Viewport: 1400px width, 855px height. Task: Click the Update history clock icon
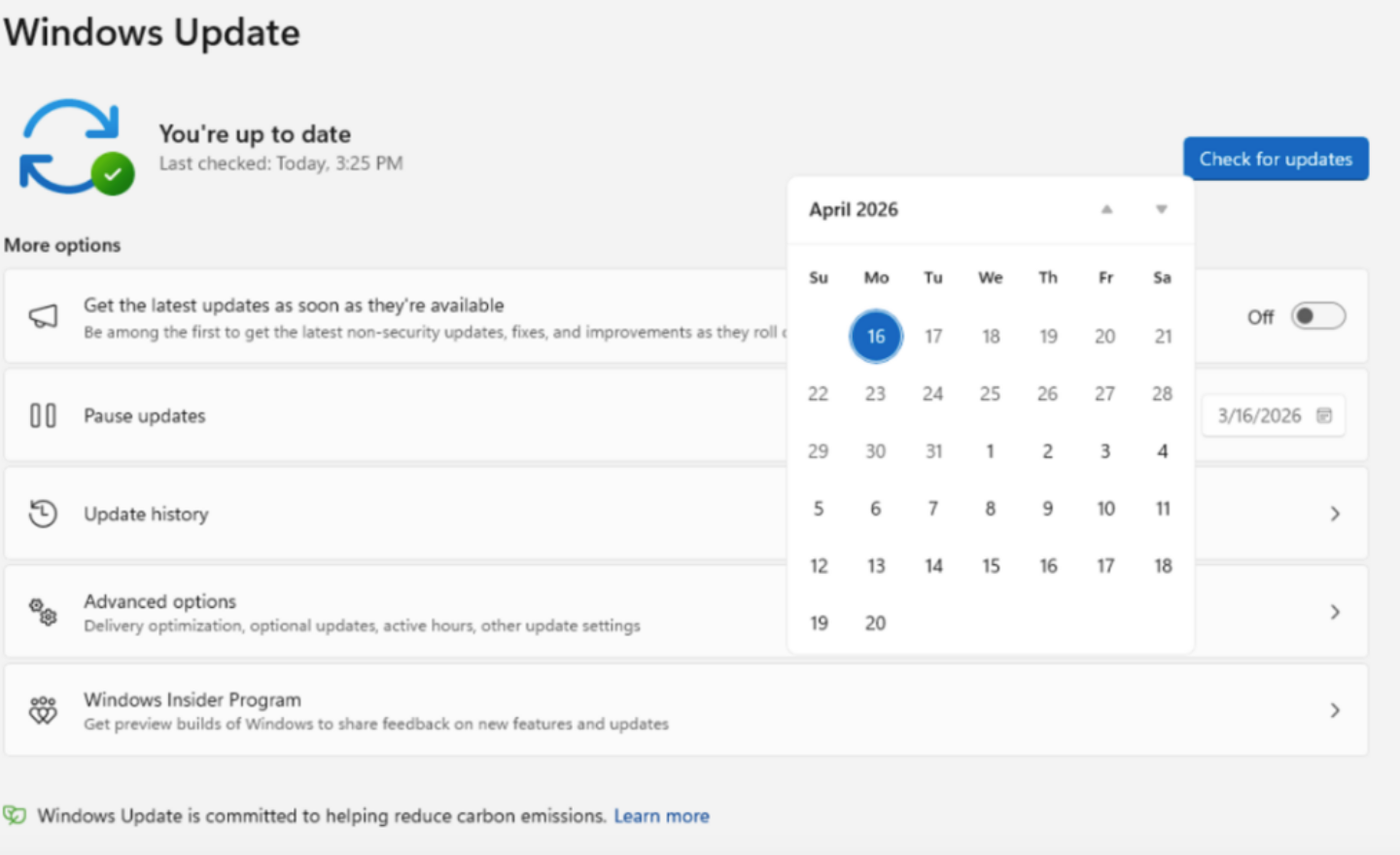(x=43, y=514)
